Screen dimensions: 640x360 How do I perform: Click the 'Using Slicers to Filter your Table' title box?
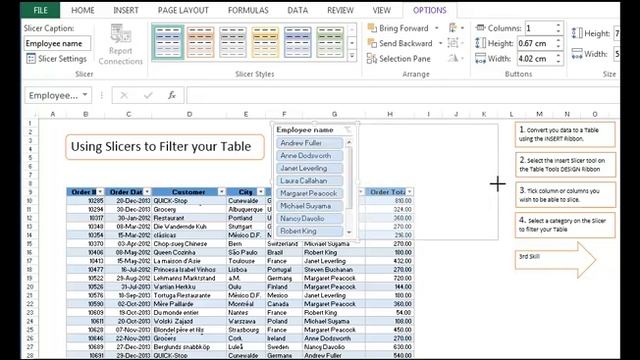point(165,147)
